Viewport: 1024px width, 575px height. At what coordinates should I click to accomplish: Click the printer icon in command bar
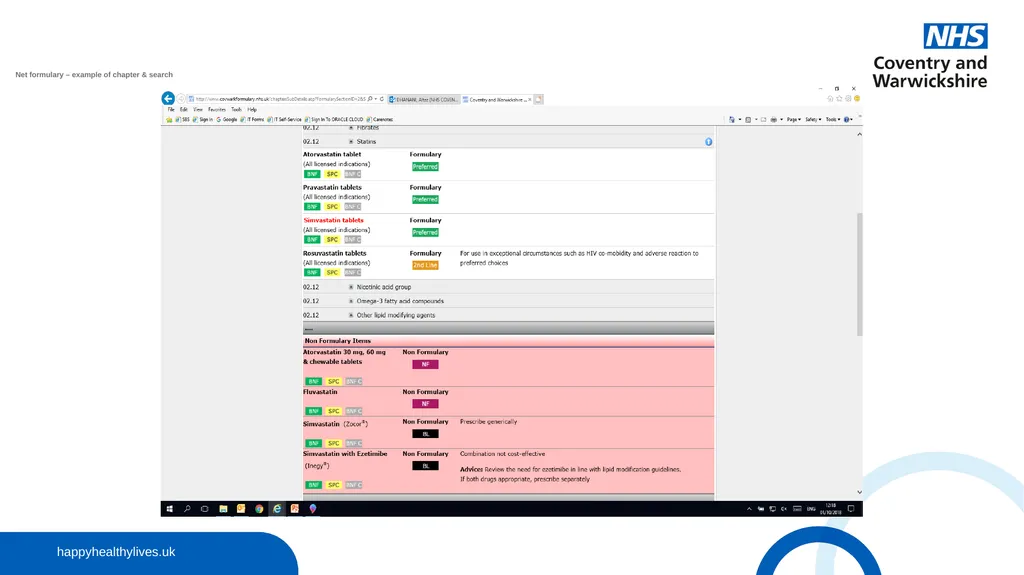click(x=774, y=120)
